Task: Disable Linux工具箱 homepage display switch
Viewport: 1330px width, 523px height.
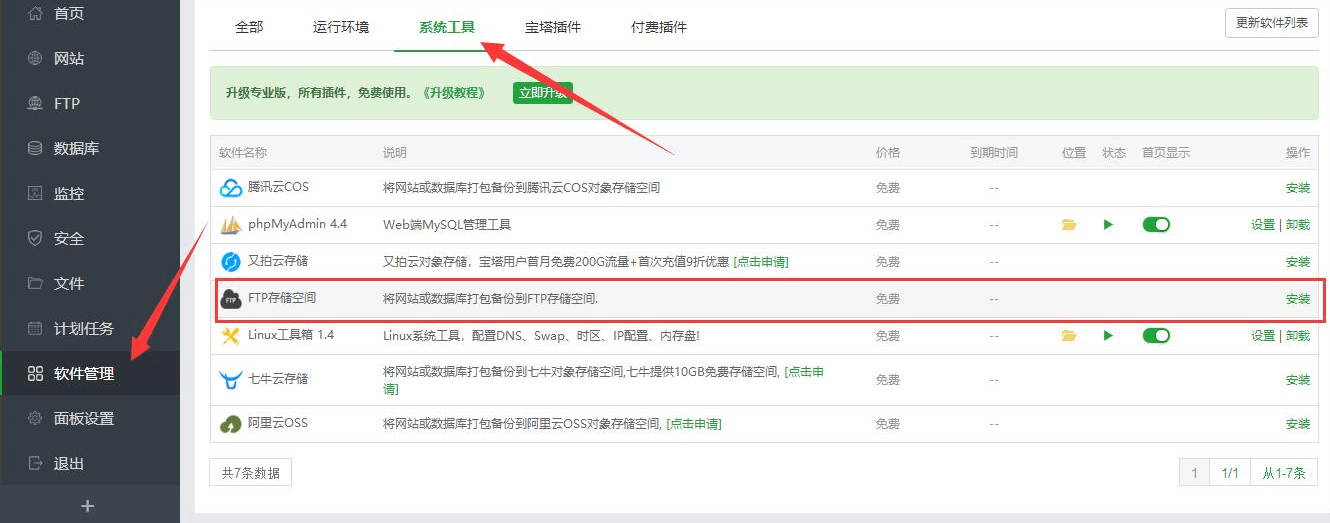Action: pyautogui.click(x=1156, y=336)
